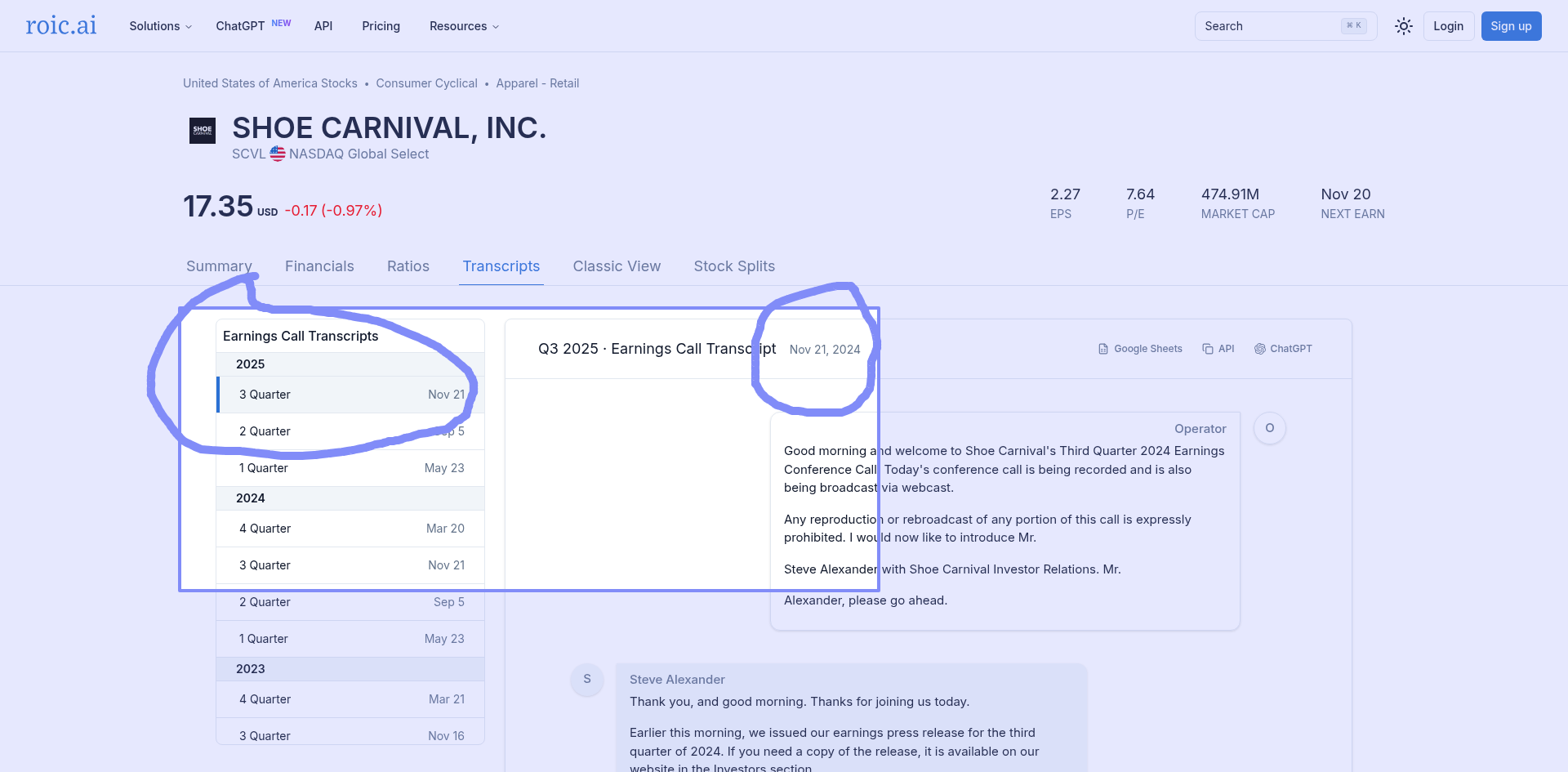Switch to the Stock Splits tab
Screen dimensions: 1568x772
click(734, 266)
